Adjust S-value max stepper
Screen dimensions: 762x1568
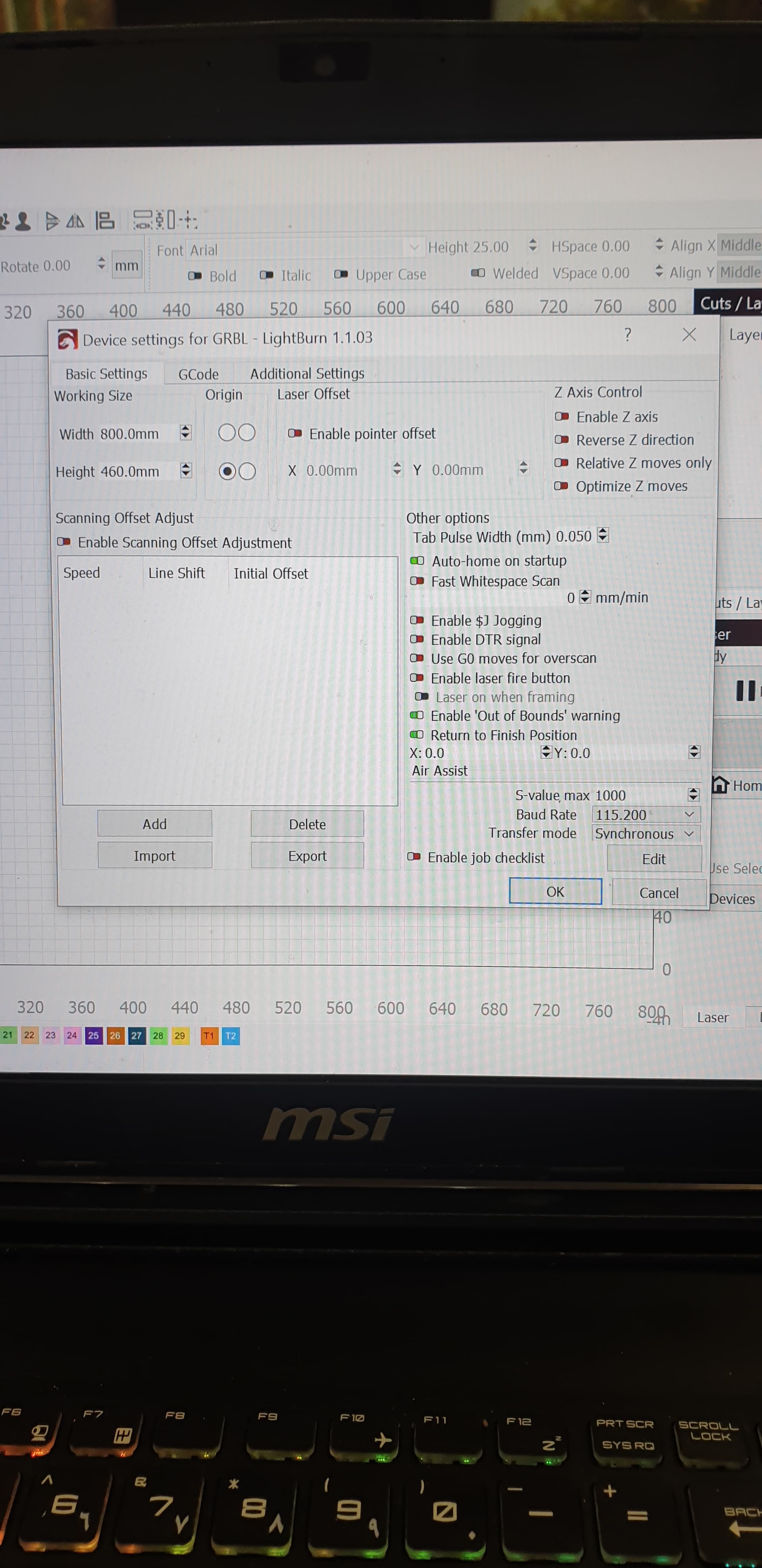click(x=693, y=794)
